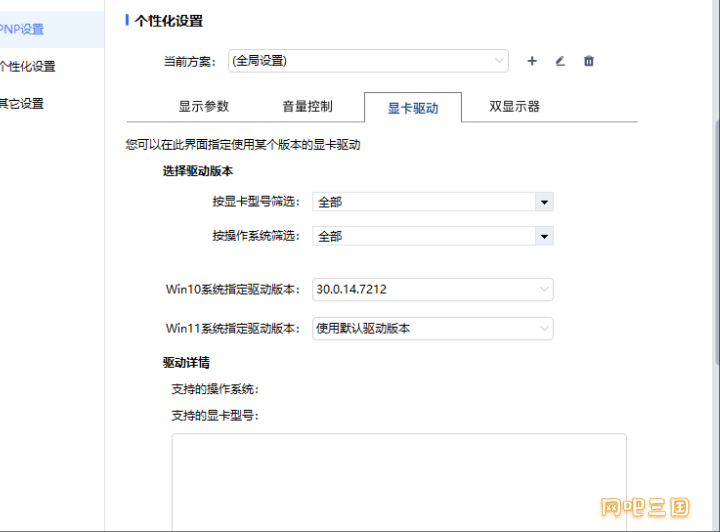Open the Win10系统指定驱动版本 dropdown
Viewport: 720px width, 532px height.
(432, 290)
